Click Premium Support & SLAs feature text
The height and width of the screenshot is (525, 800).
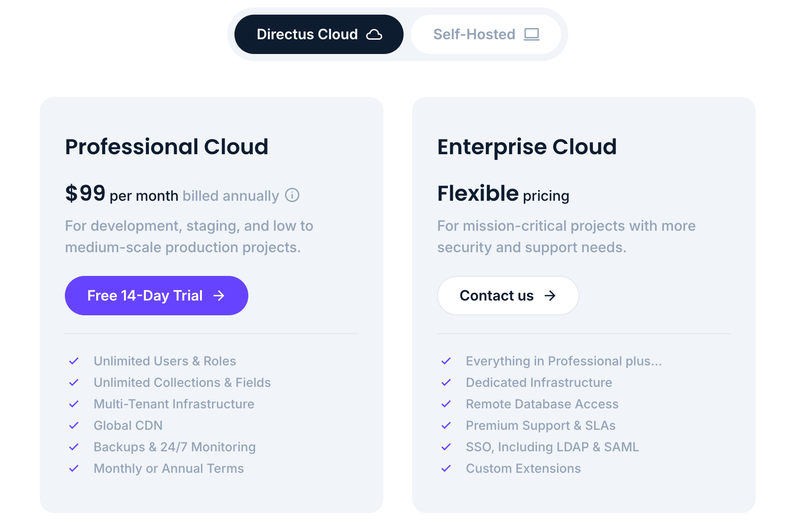(x=540, y=425)
